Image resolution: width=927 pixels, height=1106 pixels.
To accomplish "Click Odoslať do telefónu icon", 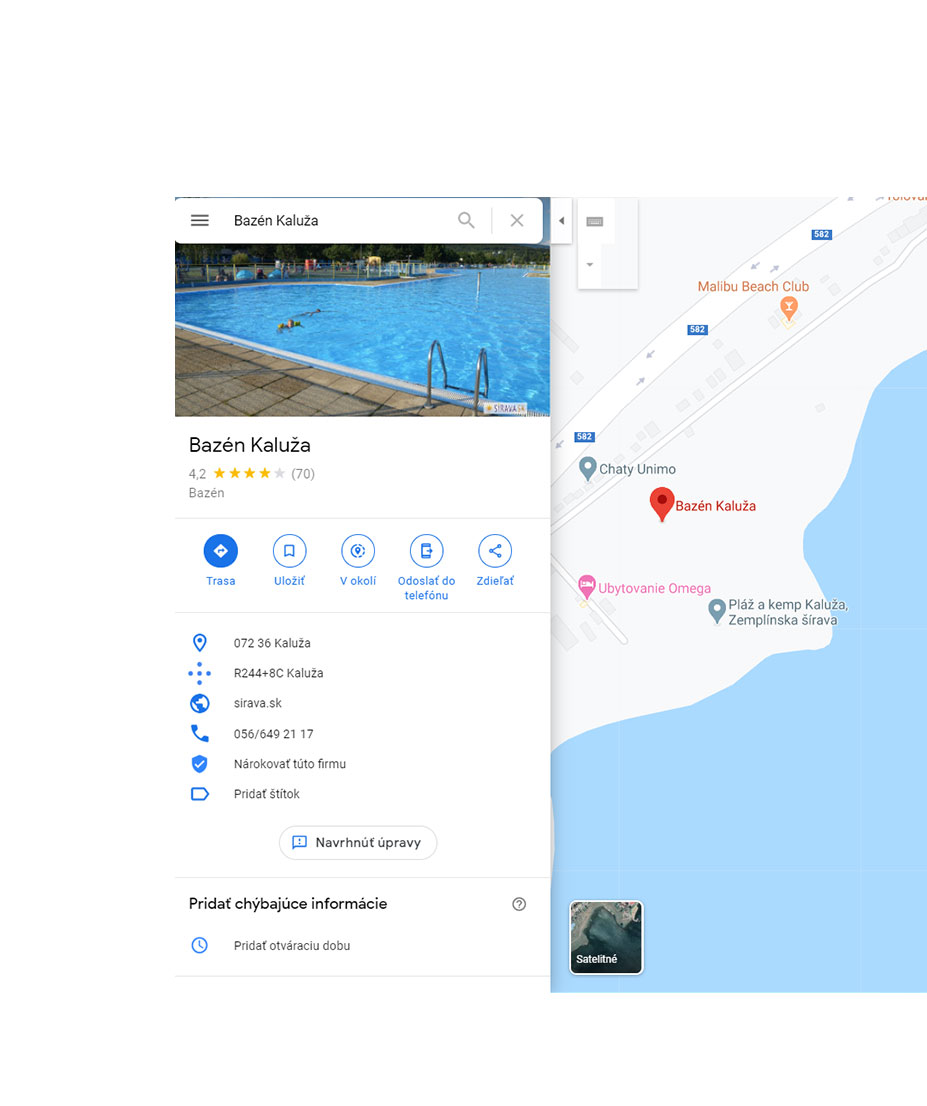I will 426,551.
